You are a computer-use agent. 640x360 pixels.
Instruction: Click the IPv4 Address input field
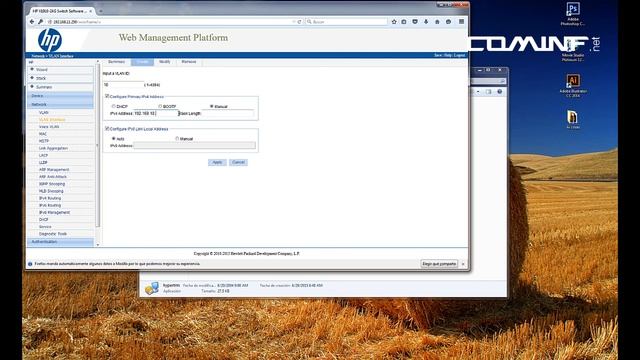point(156,113)
